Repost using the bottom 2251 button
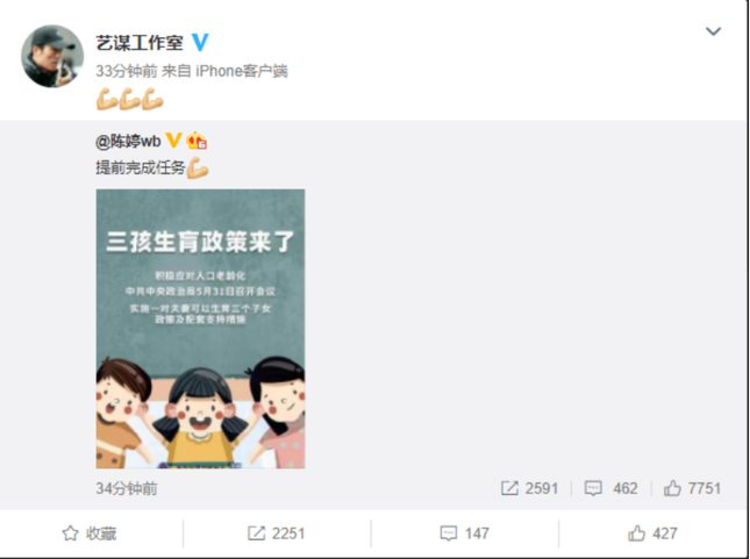 click(x=276, y=533)
